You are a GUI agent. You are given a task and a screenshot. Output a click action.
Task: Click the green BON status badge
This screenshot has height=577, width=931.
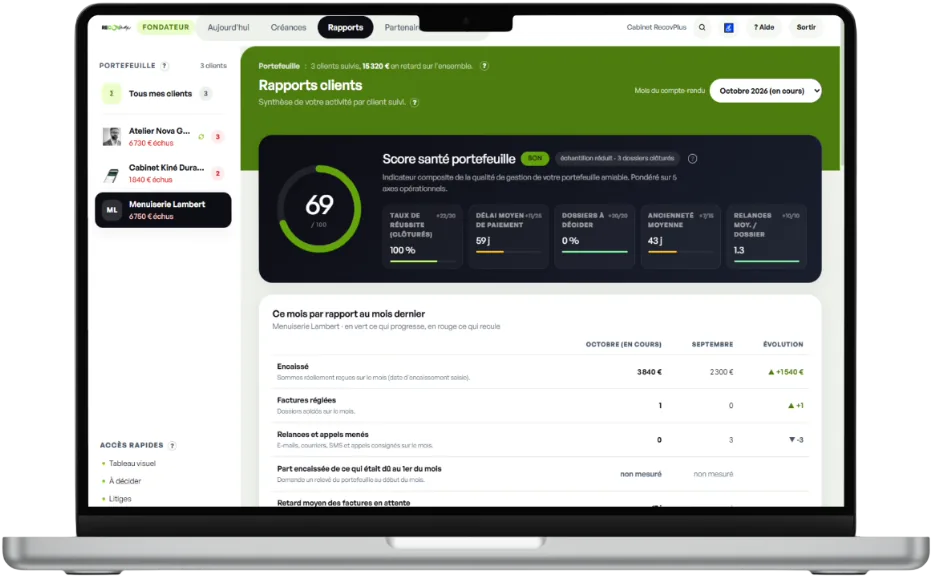[534, 158]
